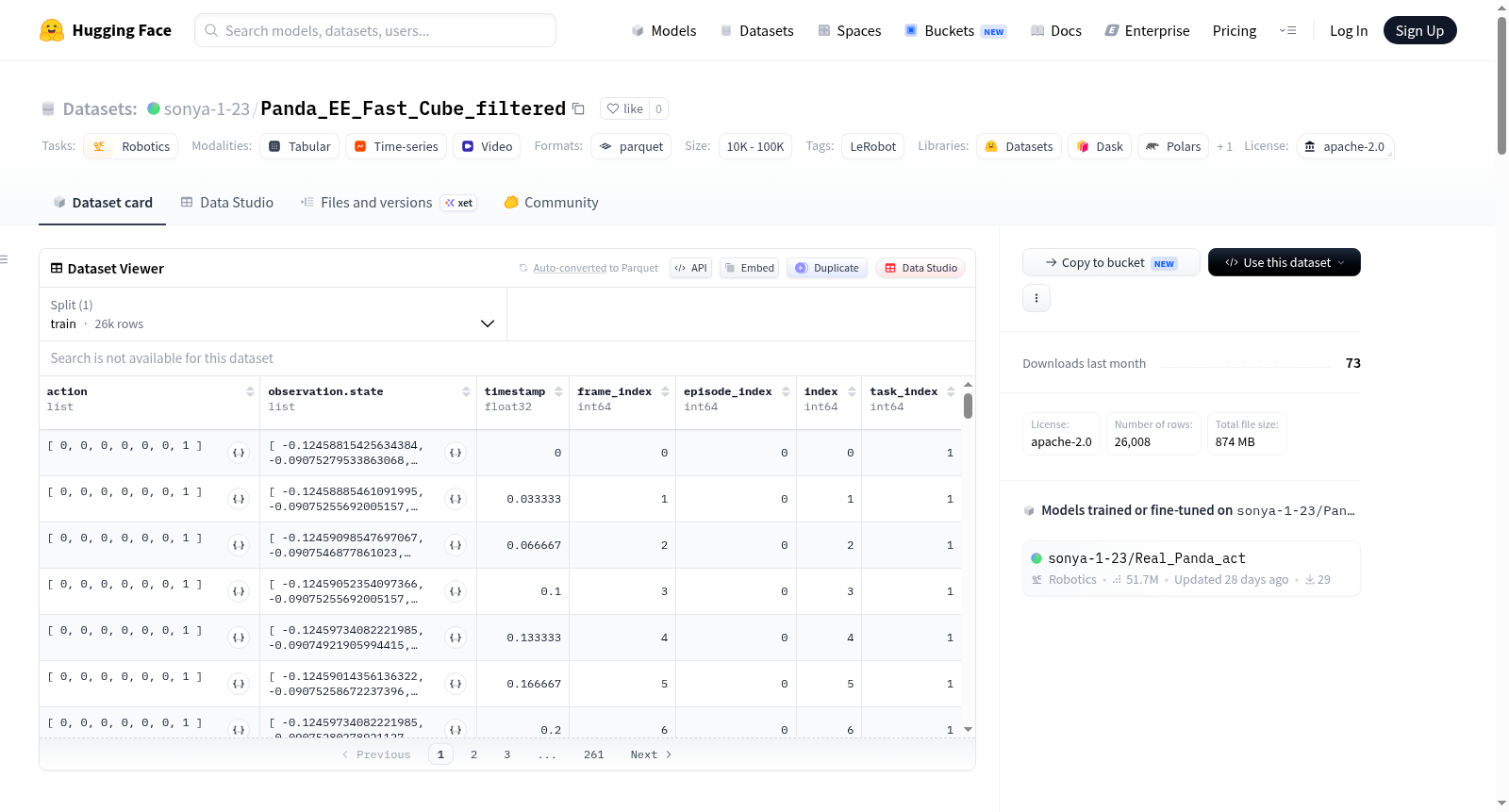Like the Panda_EE_Fast_Cube_filtered dataset

click(x=624, y=108)
